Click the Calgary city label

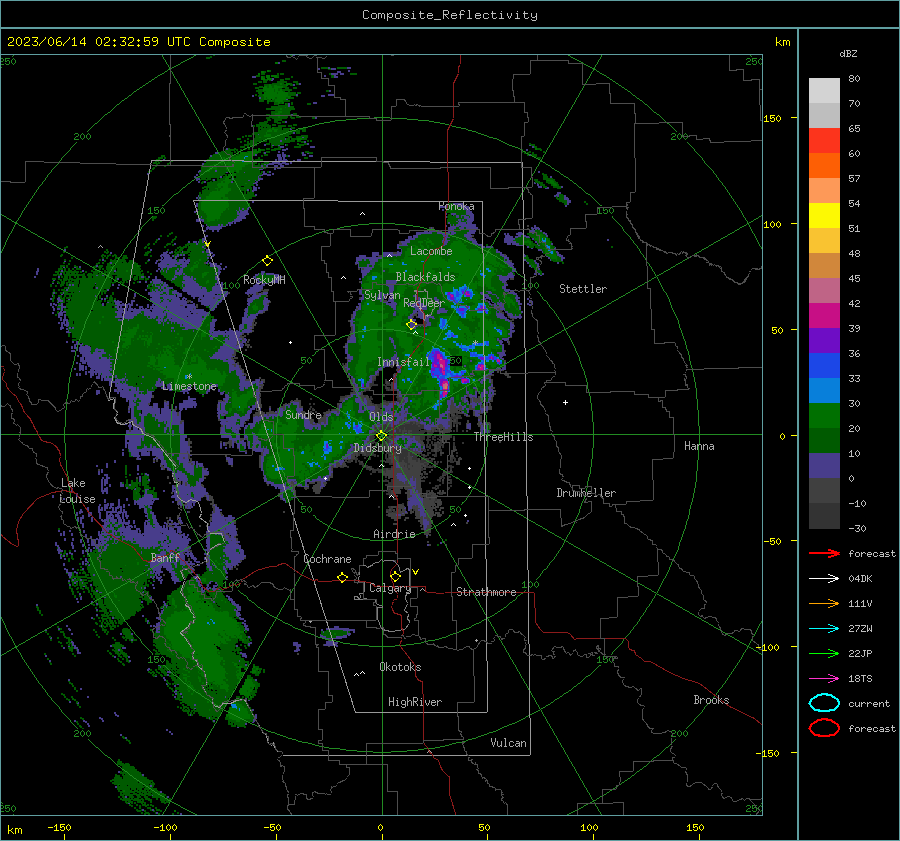pos(390,588)
